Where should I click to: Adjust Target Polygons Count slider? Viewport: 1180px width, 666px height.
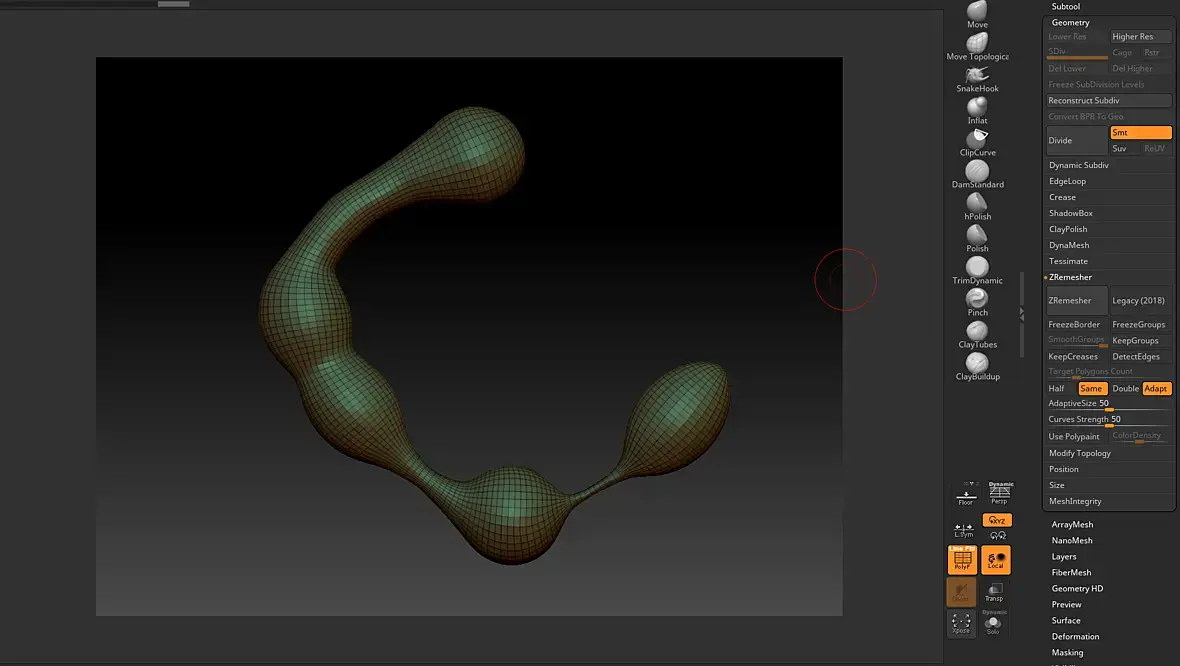[x=1109, y=373]
